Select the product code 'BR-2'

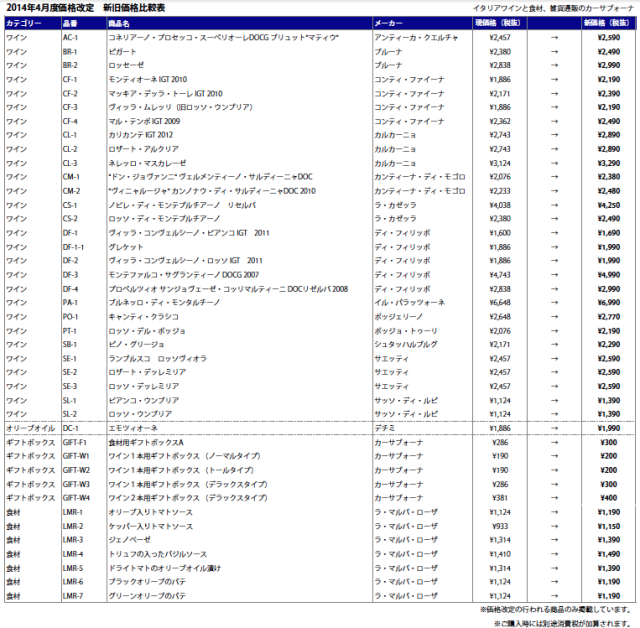[70, 65]
